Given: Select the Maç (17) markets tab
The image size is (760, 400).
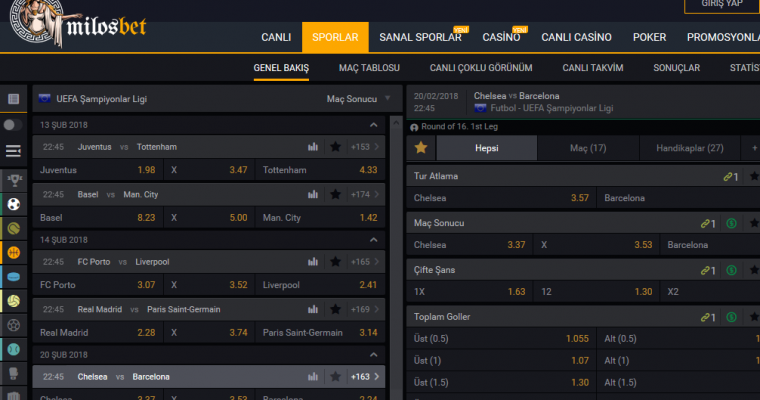Looking at the screenshot, I should [x=588, y=148].
